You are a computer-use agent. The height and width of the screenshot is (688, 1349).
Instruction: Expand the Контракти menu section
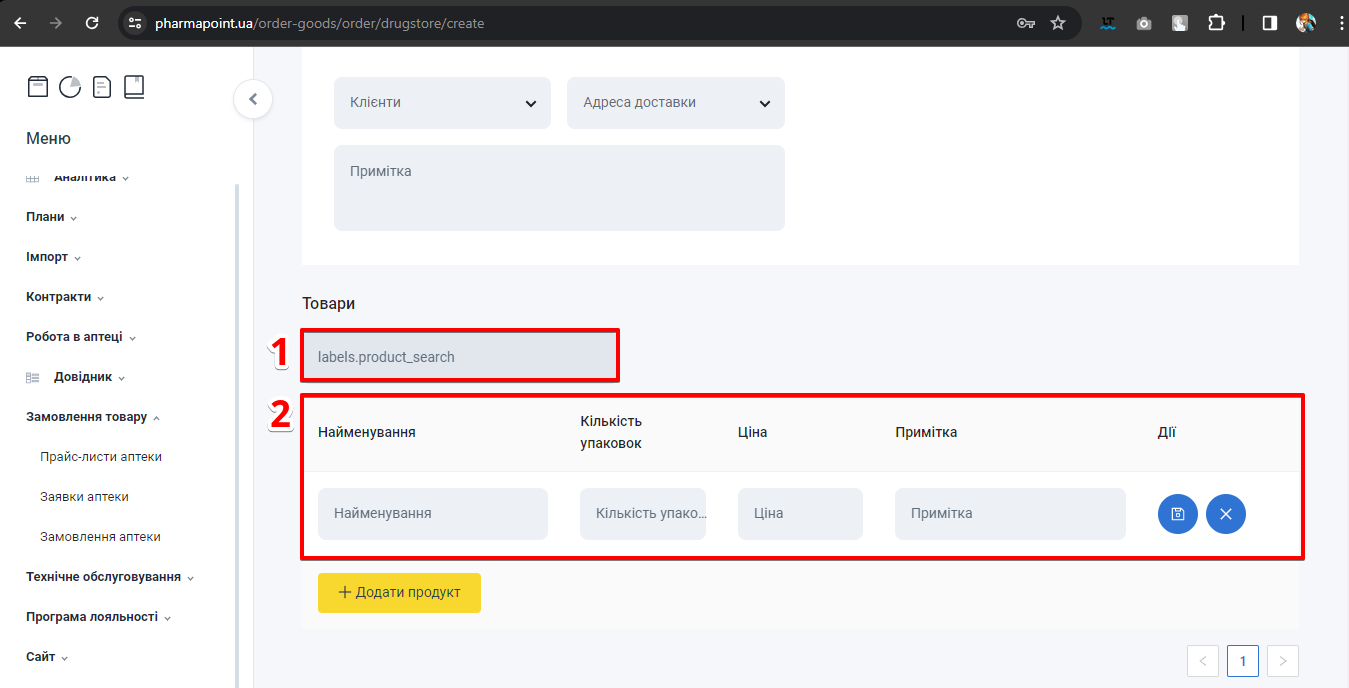point(65,297)
